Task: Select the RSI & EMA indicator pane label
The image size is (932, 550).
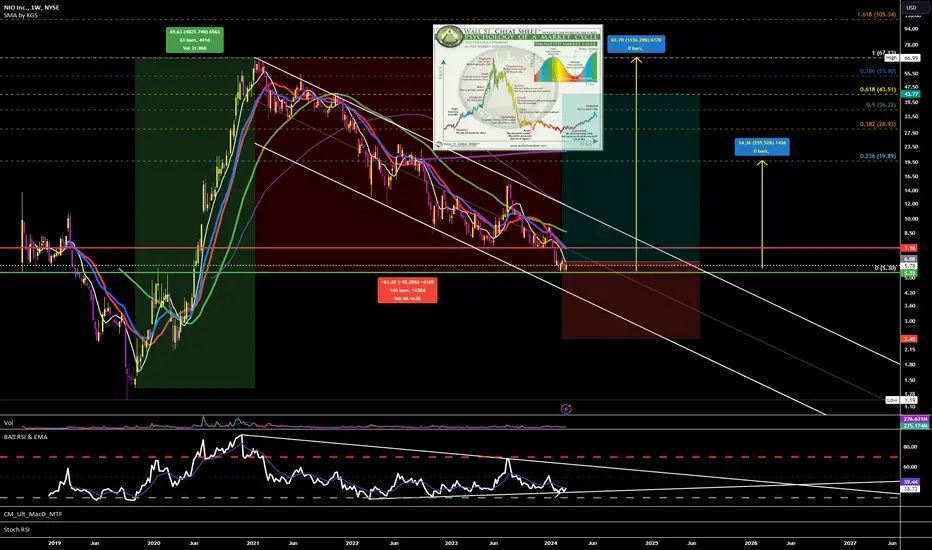Action: click(x=25, y=436)
